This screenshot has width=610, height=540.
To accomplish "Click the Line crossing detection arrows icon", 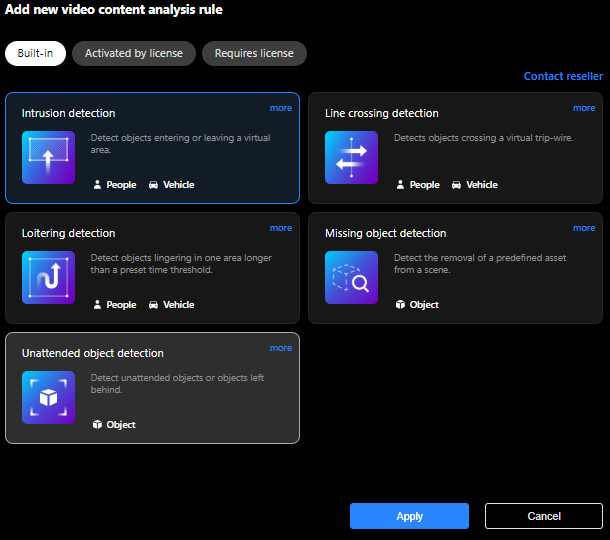I will point(351,158).
